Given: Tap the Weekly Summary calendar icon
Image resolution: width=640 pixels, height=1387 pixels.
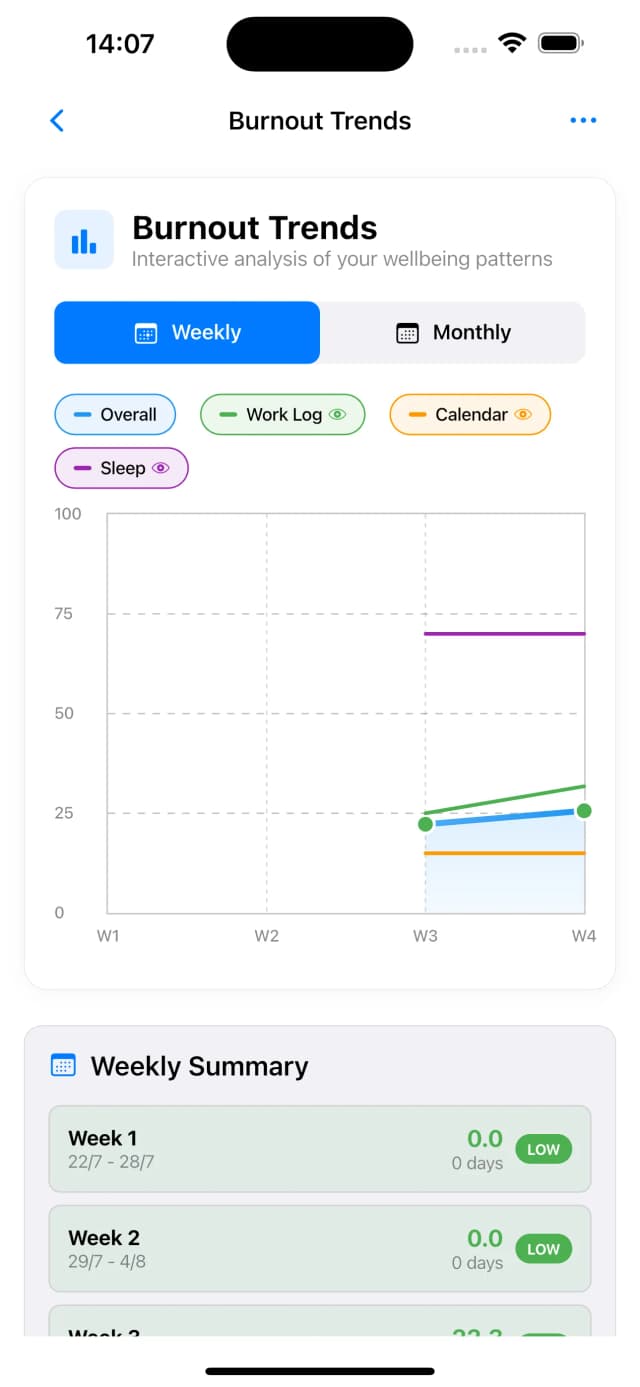Looking at the screenshot, I should [x=63, y=1066].
